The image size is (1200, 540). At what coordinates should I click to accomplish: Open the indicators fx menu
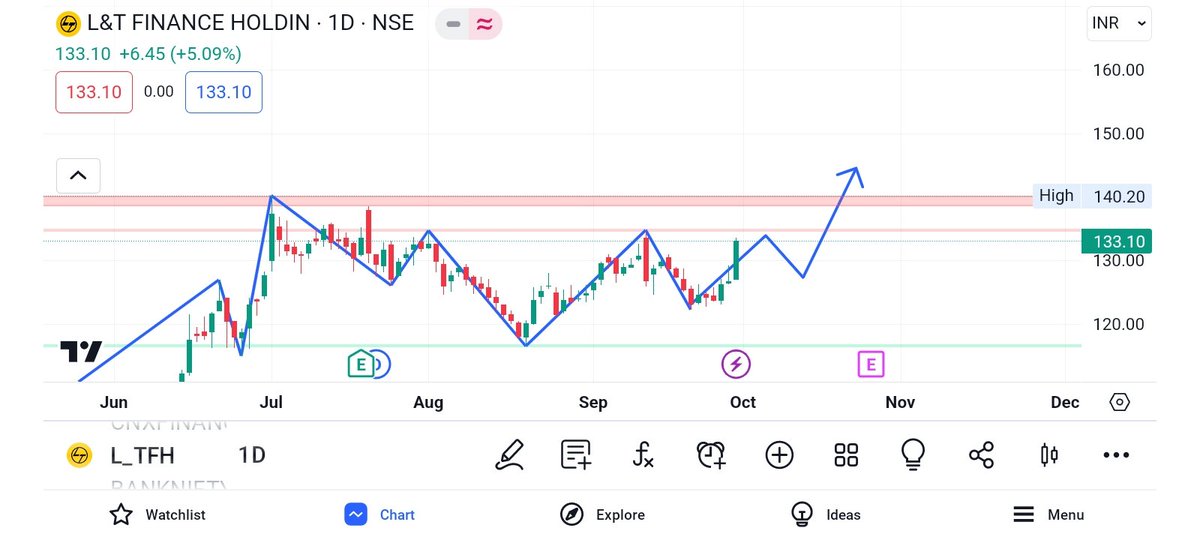click(643, 455)
